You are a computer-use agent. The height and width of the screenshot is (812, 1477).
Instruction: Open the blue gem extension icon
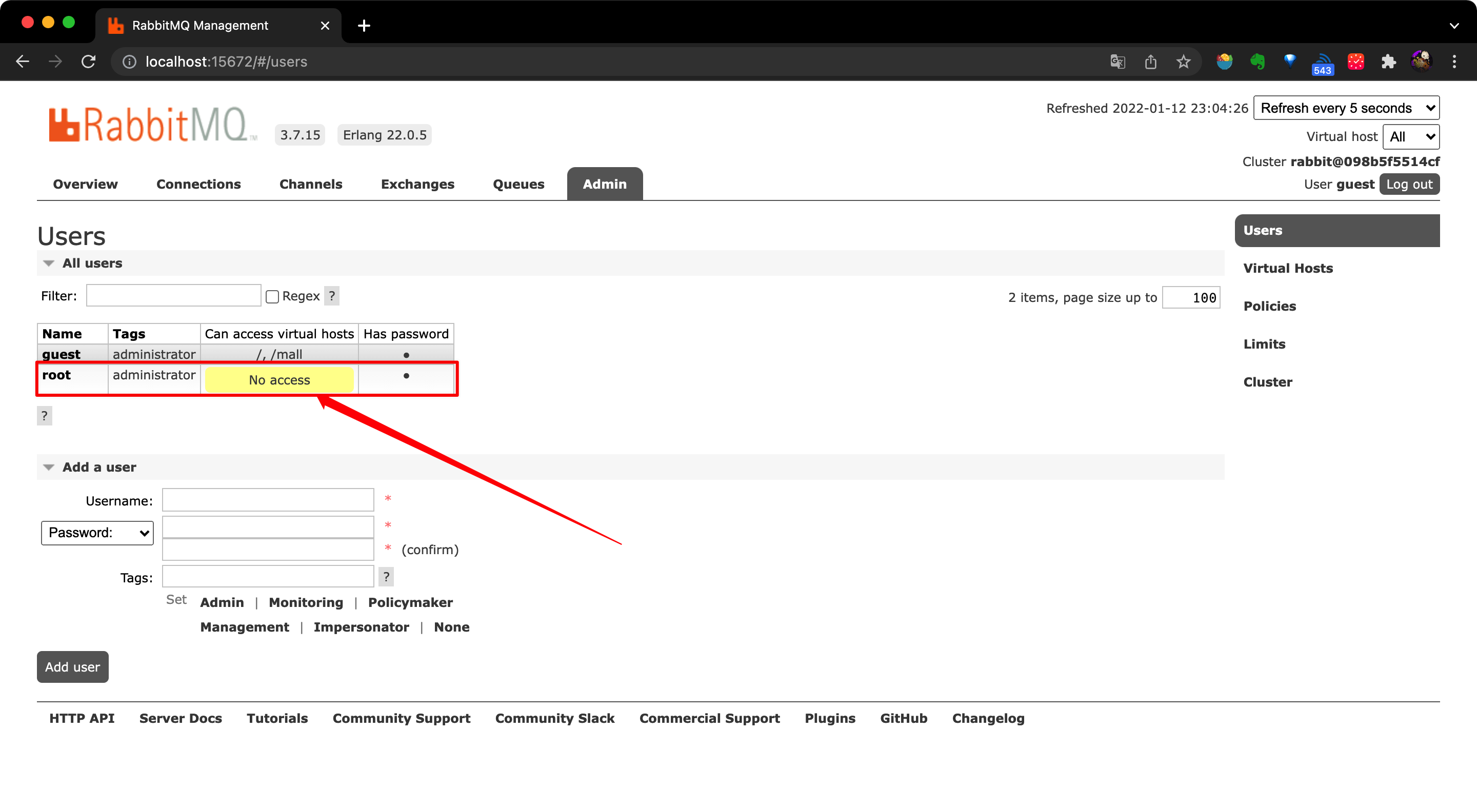(x=1290, y=60)
